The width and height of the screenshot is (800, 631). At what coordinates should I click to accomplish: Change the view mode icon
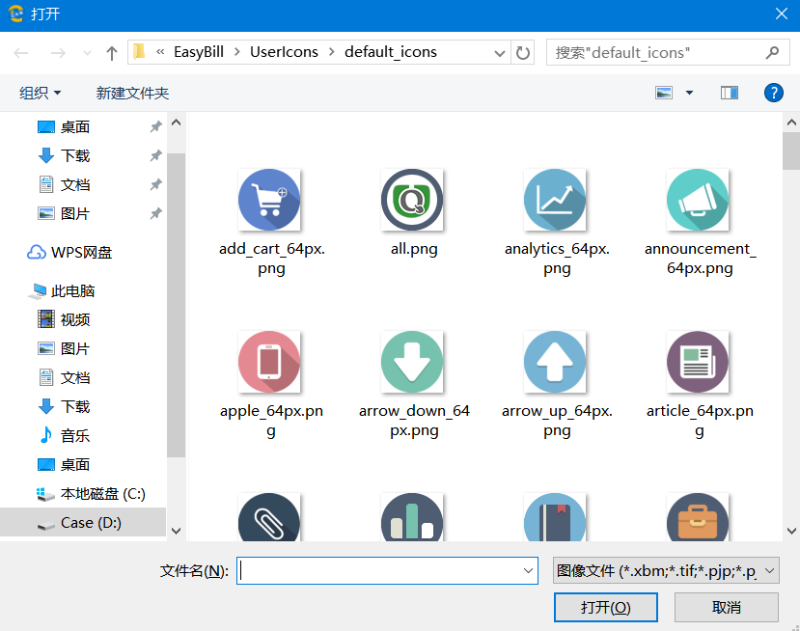664,93
